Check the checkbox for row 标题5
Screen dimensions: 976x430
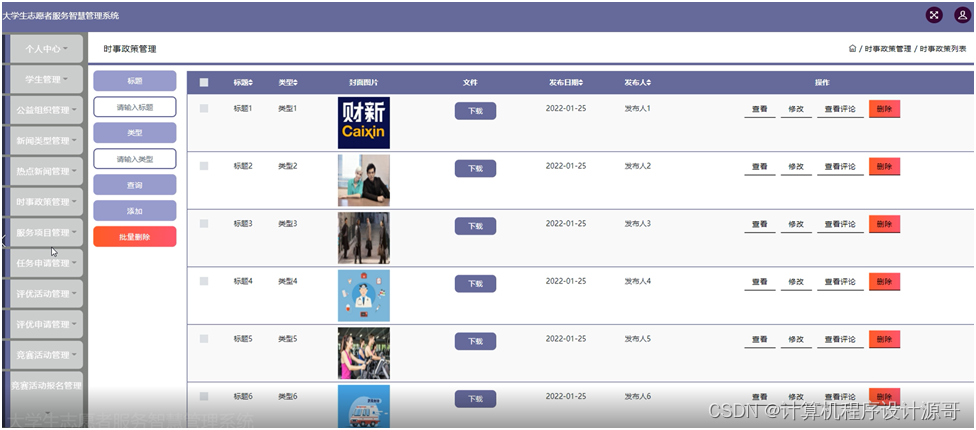(204, 339)
